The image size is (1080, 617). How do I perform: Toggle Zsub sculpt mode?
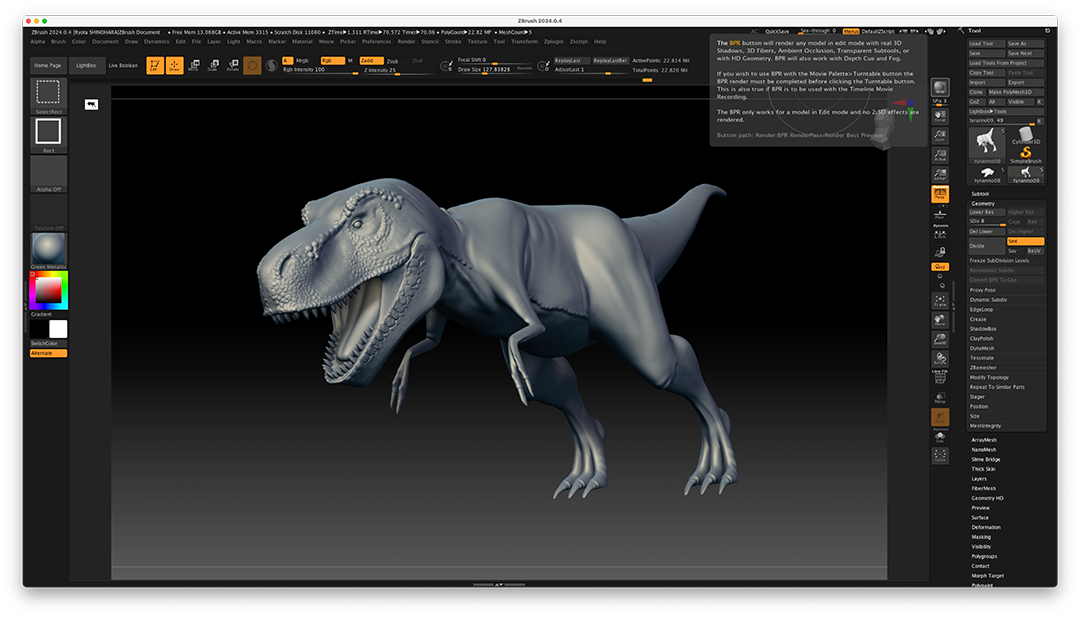tap(393, 61)
